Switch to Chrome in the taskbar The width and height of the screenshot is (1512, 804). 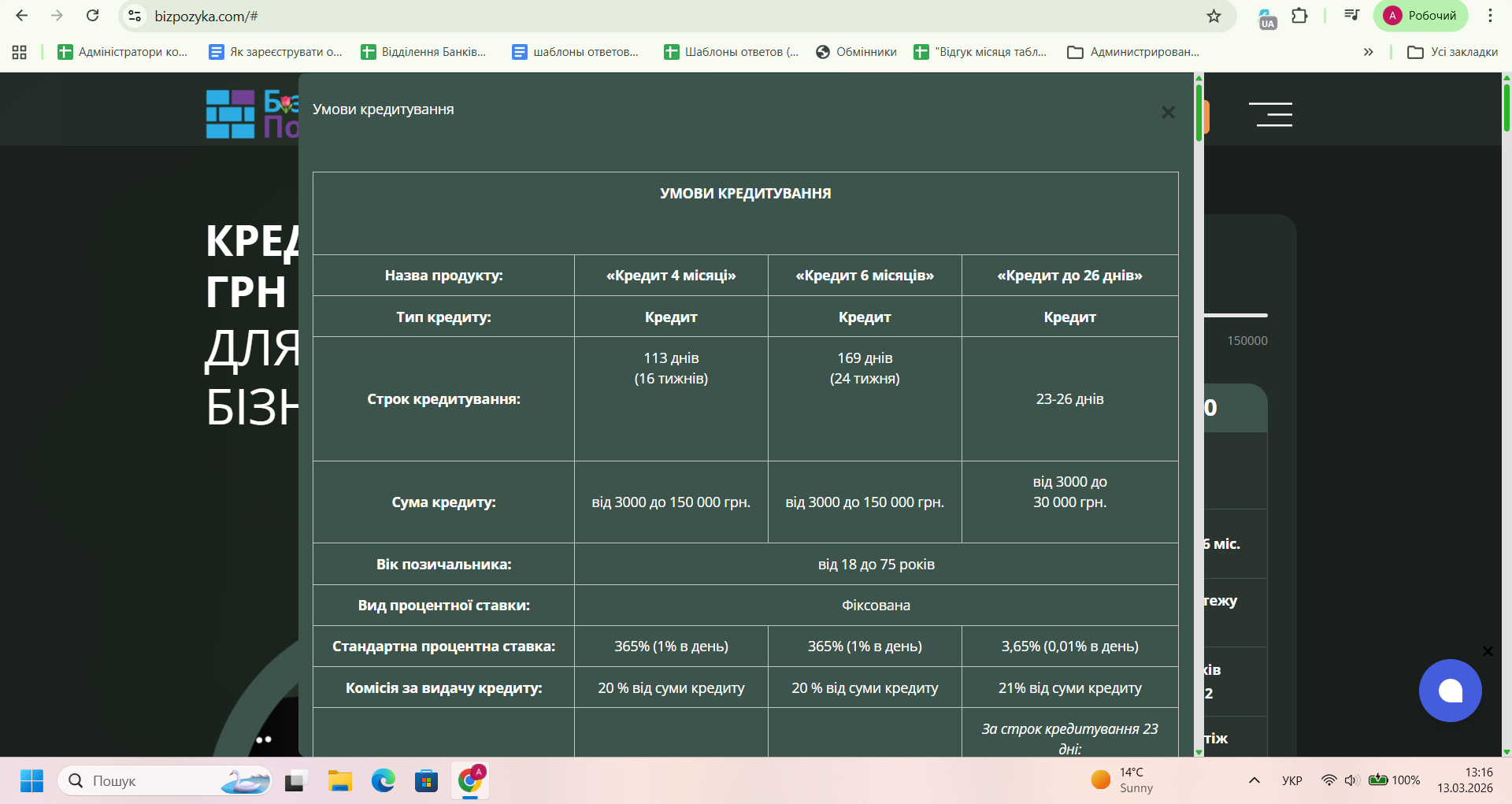(x=470, y=780)
